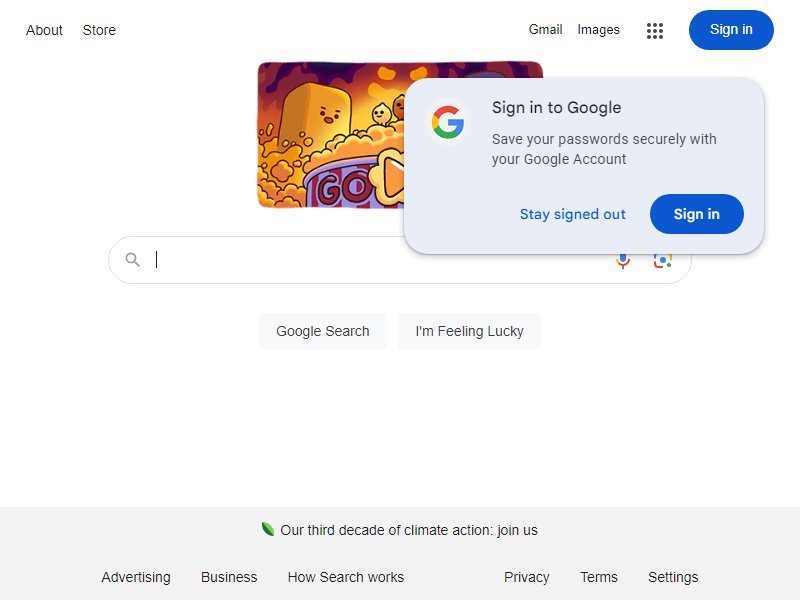Open the popcorn Google Doodle image

click(331, 135)
